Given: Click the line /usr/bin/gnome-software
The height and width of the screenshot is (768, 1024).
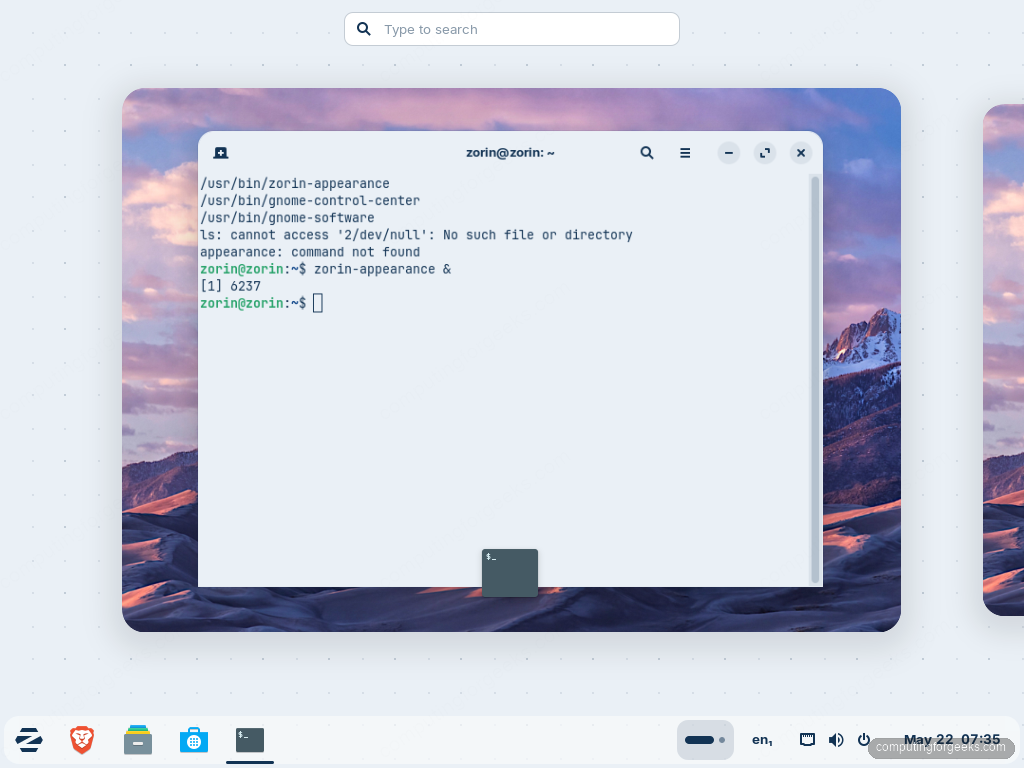Looking at the screenshot, I should [x=287, y=217].
